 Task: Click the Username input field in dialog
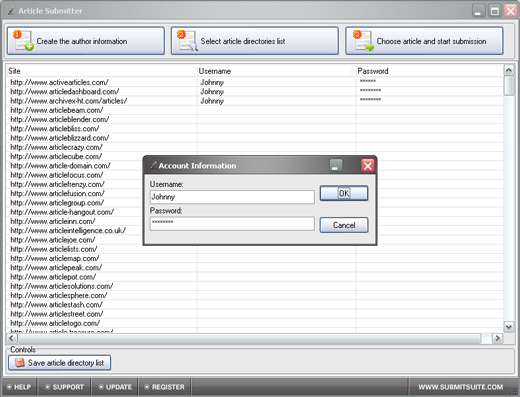click(x=232, y=197)
